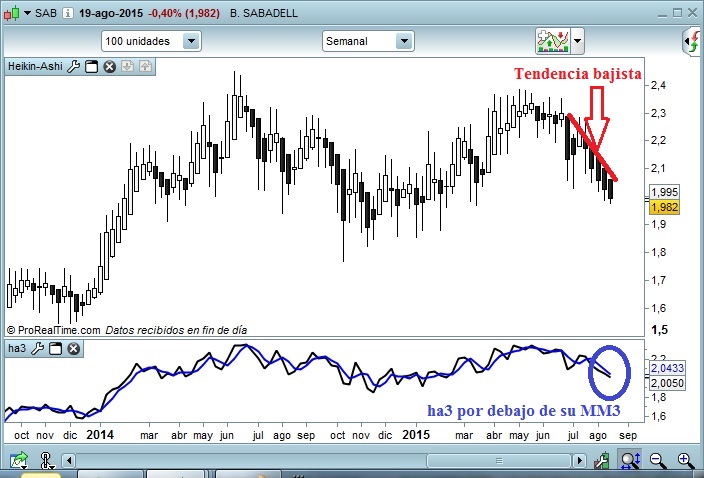Close the ha3 indicator panel
The height and width of the screenshot is (478, 704).
(x=74, y=348)
